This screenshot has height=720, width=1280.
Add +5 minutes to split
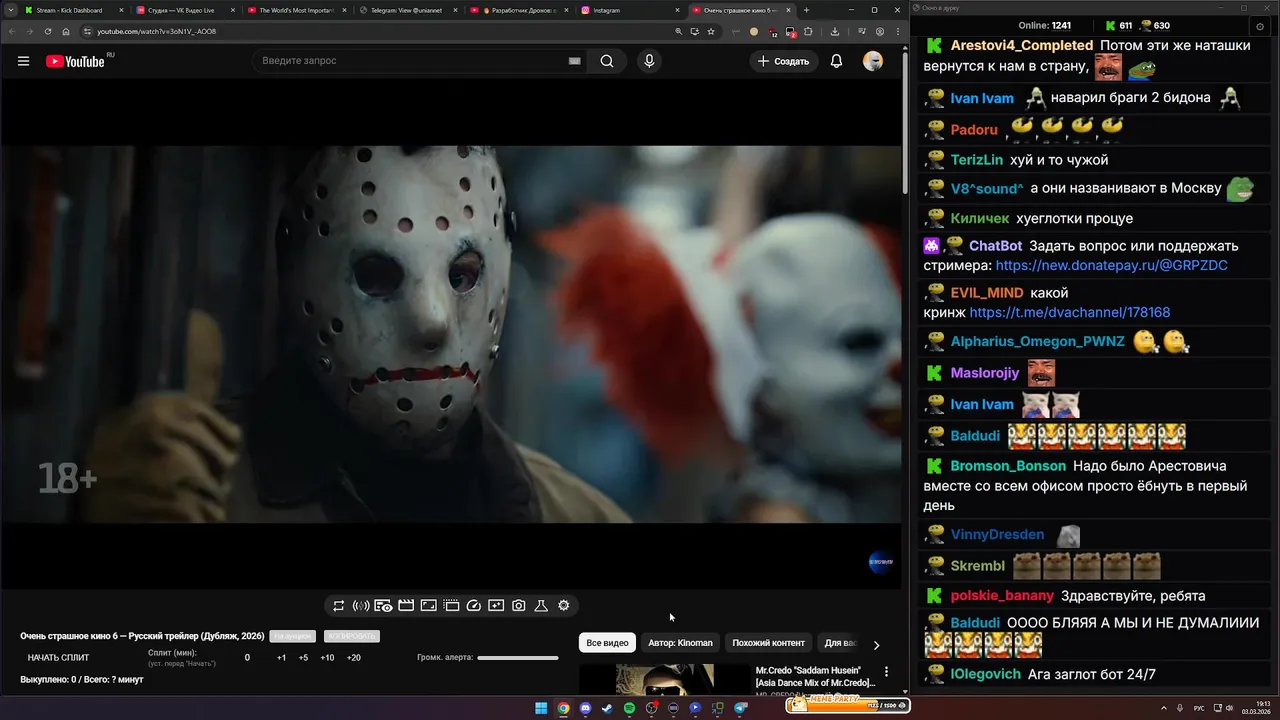point(303,658)
